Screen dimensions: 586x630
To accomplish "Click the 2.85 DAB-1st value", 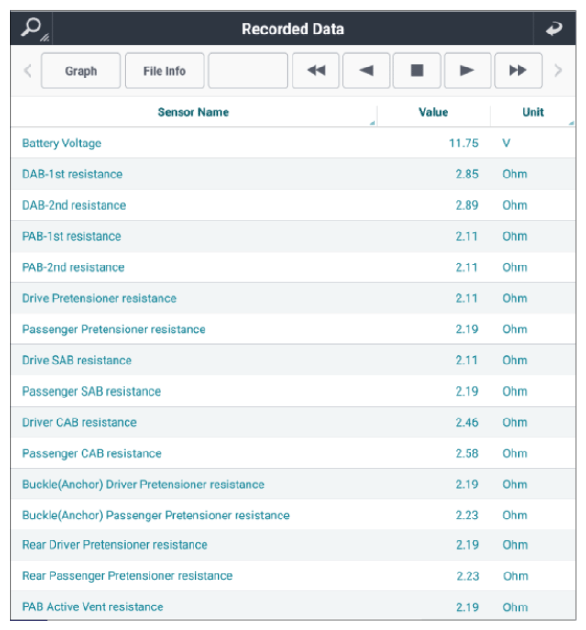I will [x=467, y=174].
